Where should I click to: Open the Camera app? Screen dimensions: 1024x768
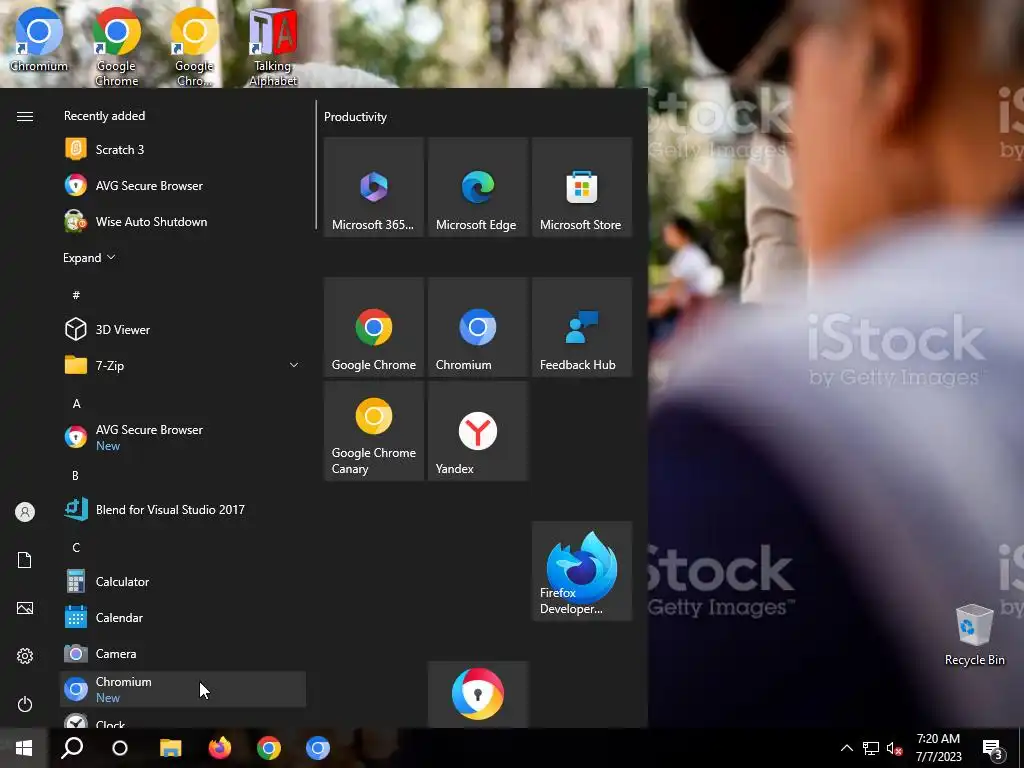183,653
